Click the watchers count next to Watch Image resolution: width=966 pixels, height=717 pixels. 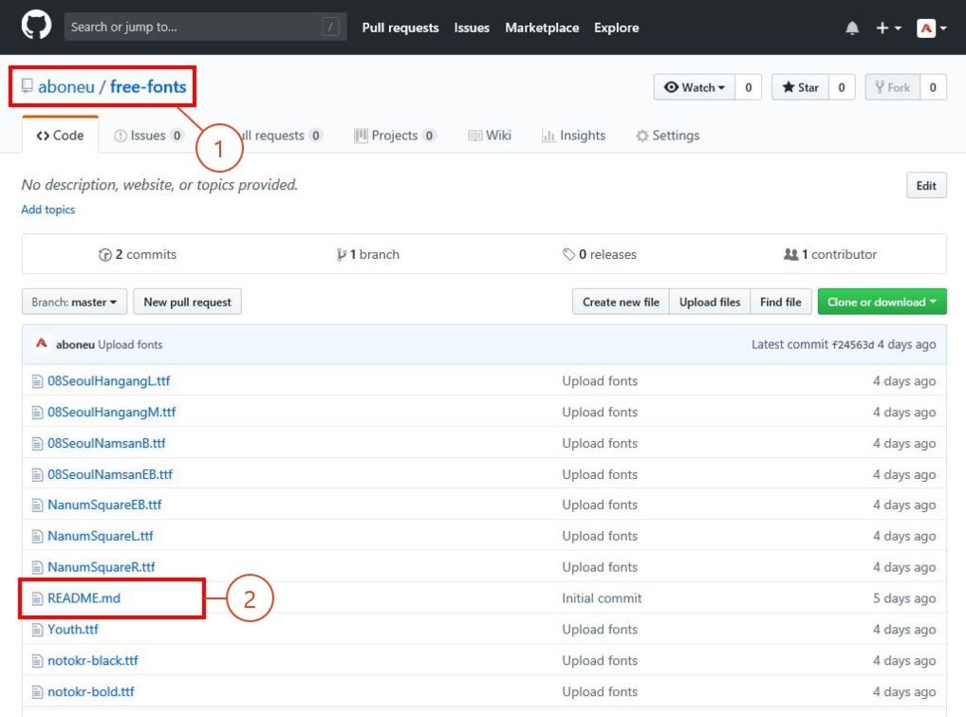click(749, 87)
